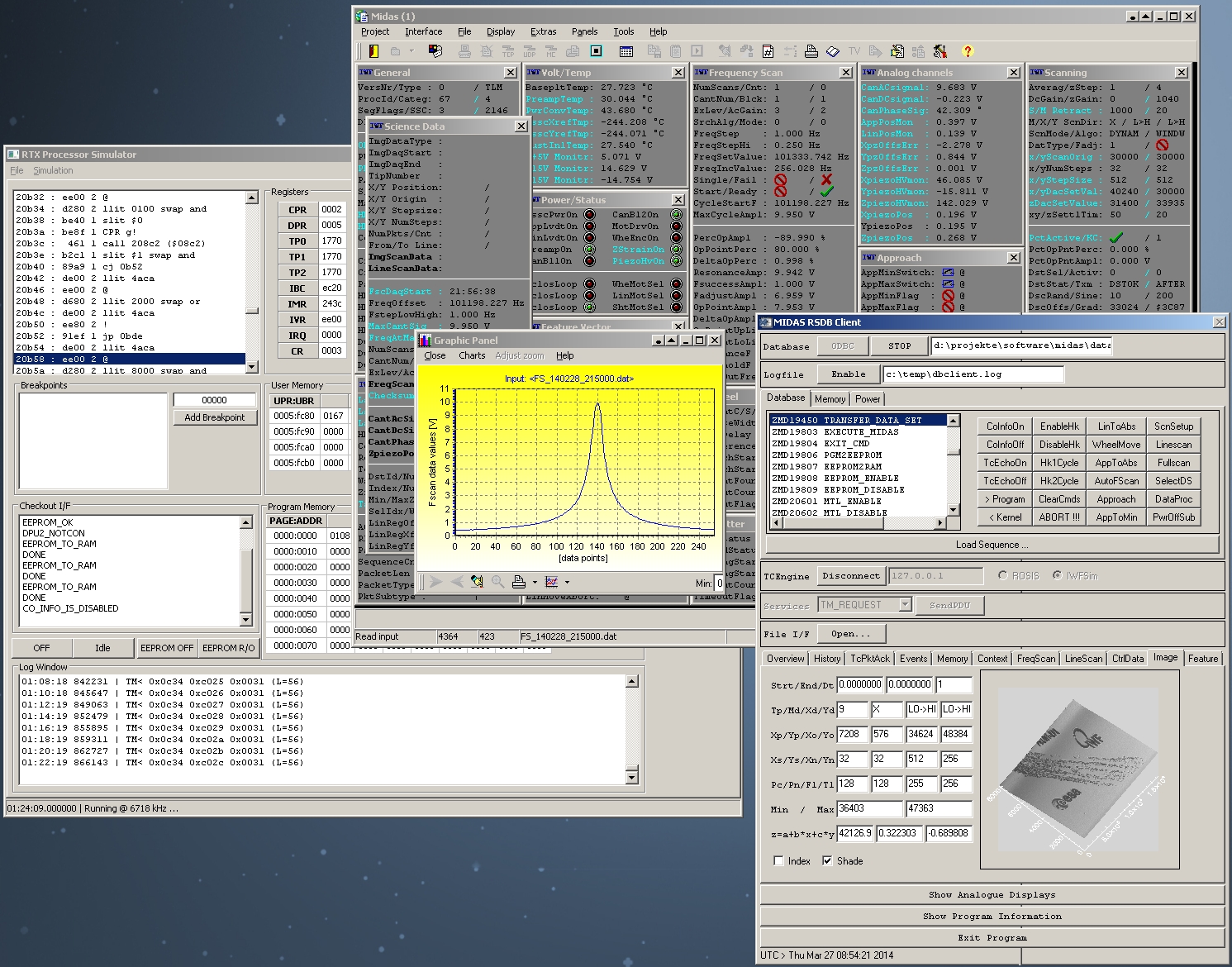The width and height of the screenshot is (1232, 967).
Task: Enable the Index checkbox
Action: click(778, 860)
